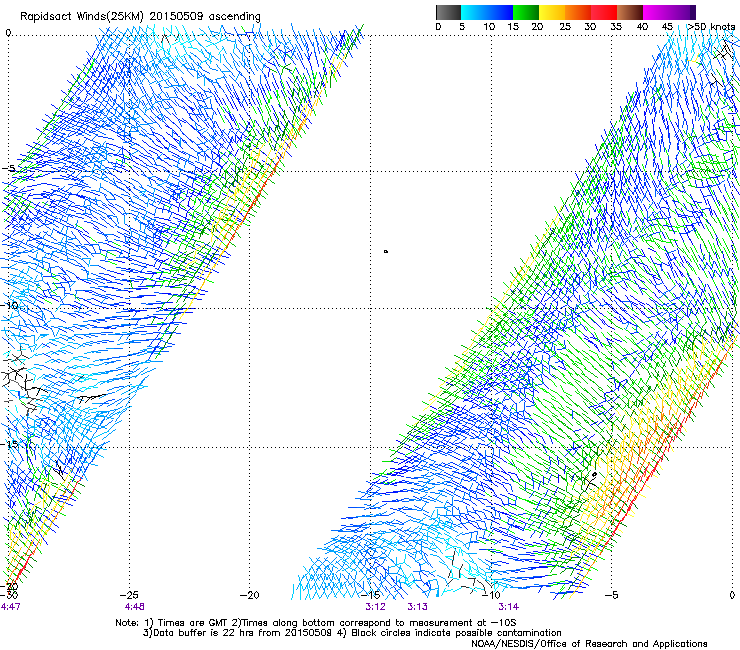The height and width of the screenshot is (650, 740).
Task: Click the '25' label under the color bar
Action: coord(564,26)
